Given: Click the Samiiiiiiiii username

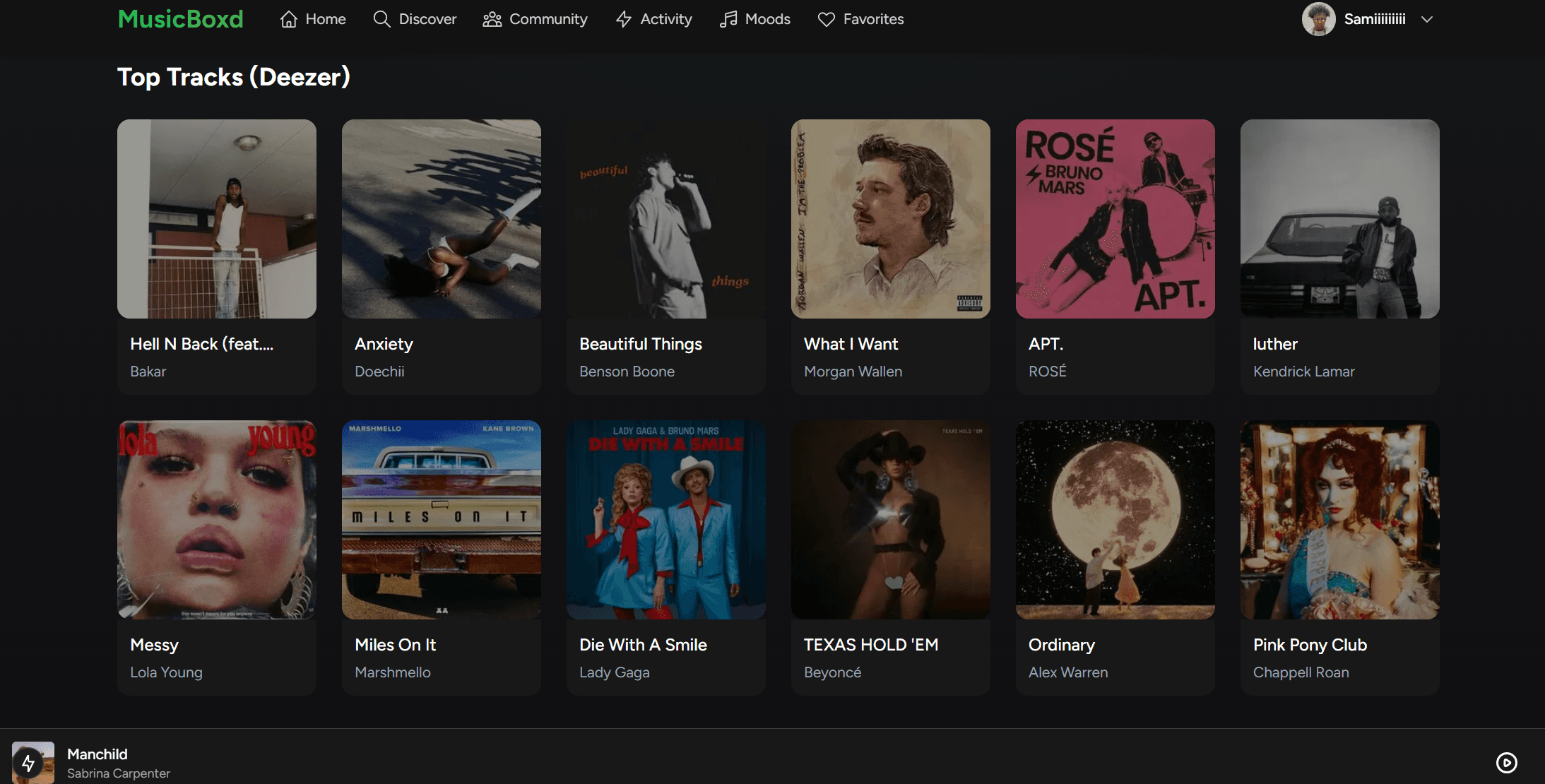Looking at the screenshot, I should coord(1375,19).
